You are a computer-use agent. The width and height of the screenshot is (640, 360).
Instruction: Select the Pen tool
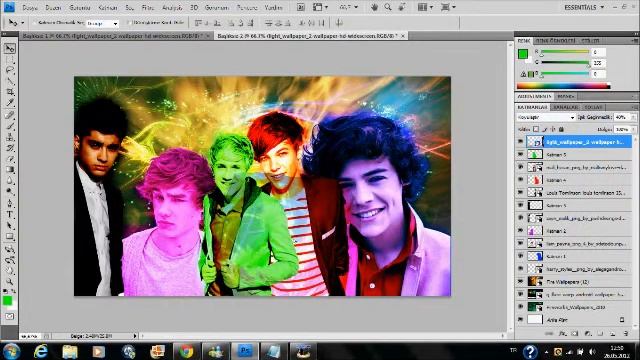click(10, 204)
